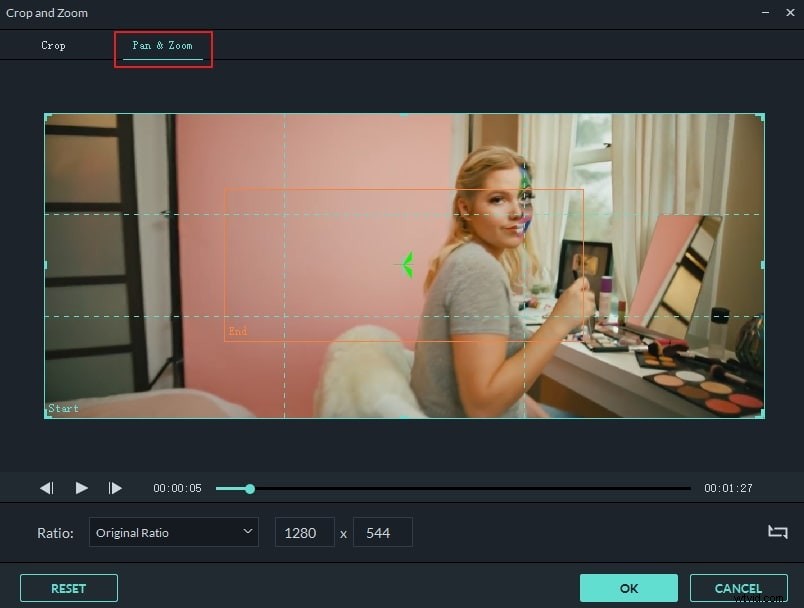This screenshot has height=608, width=804.
Task: Switch to the Crop tab
Action: point(53,45)
